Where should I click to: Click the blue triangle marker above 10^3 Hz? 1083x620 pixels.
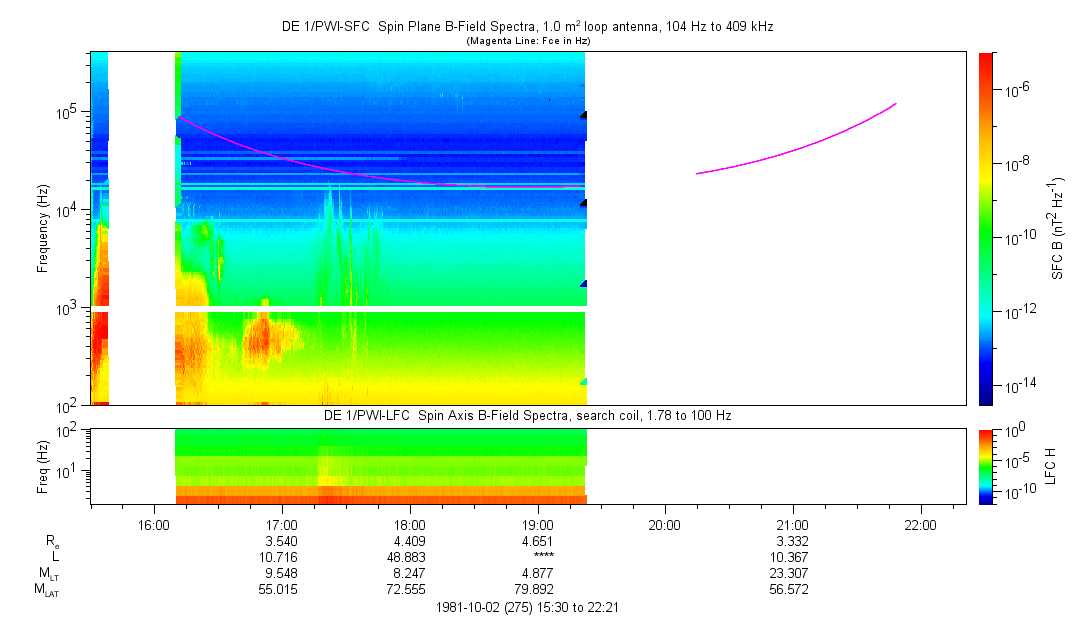coord(583,284)
